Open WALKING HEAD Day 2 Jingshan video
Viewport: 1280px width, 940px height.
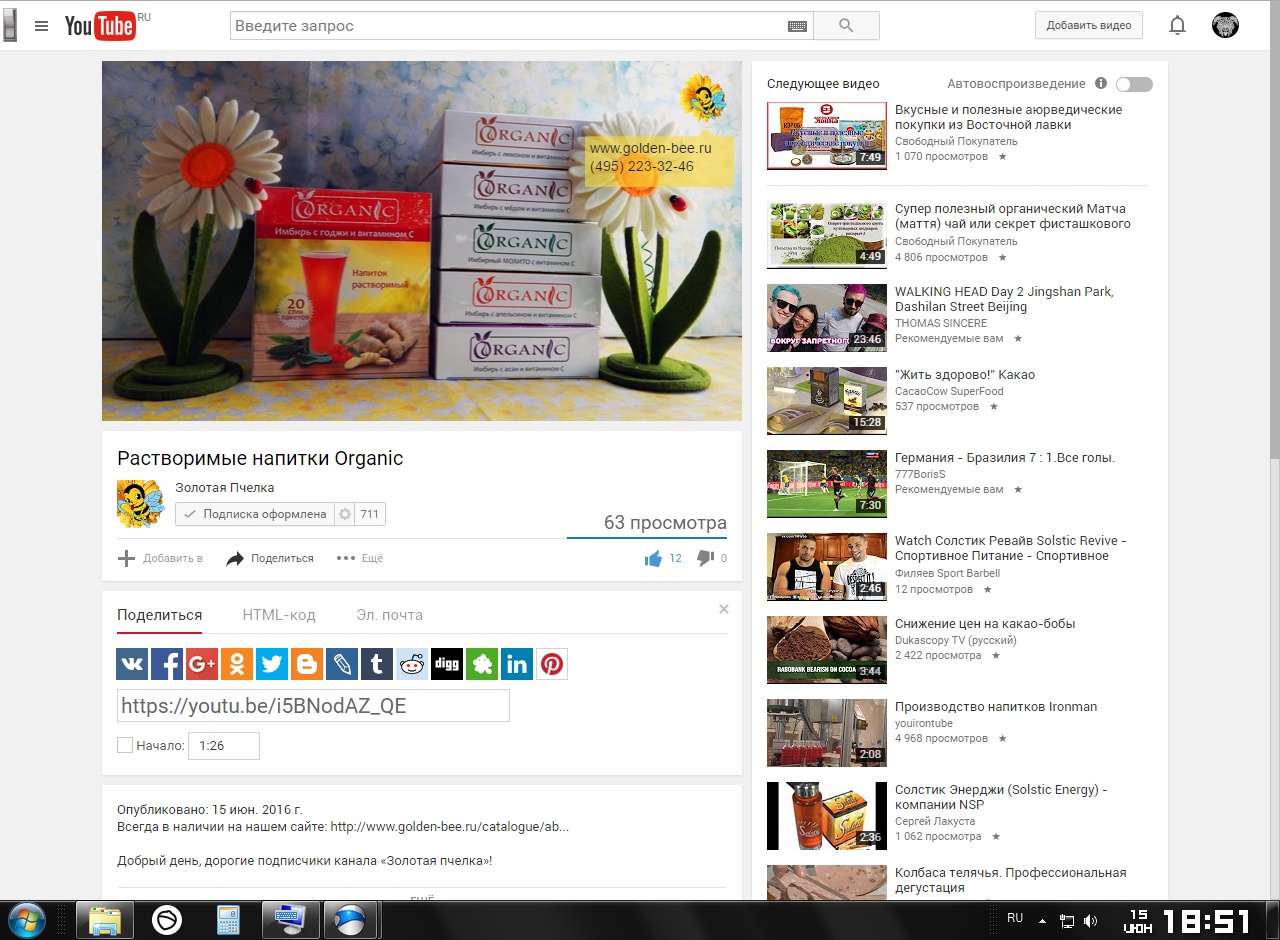tap(1004, 299)
